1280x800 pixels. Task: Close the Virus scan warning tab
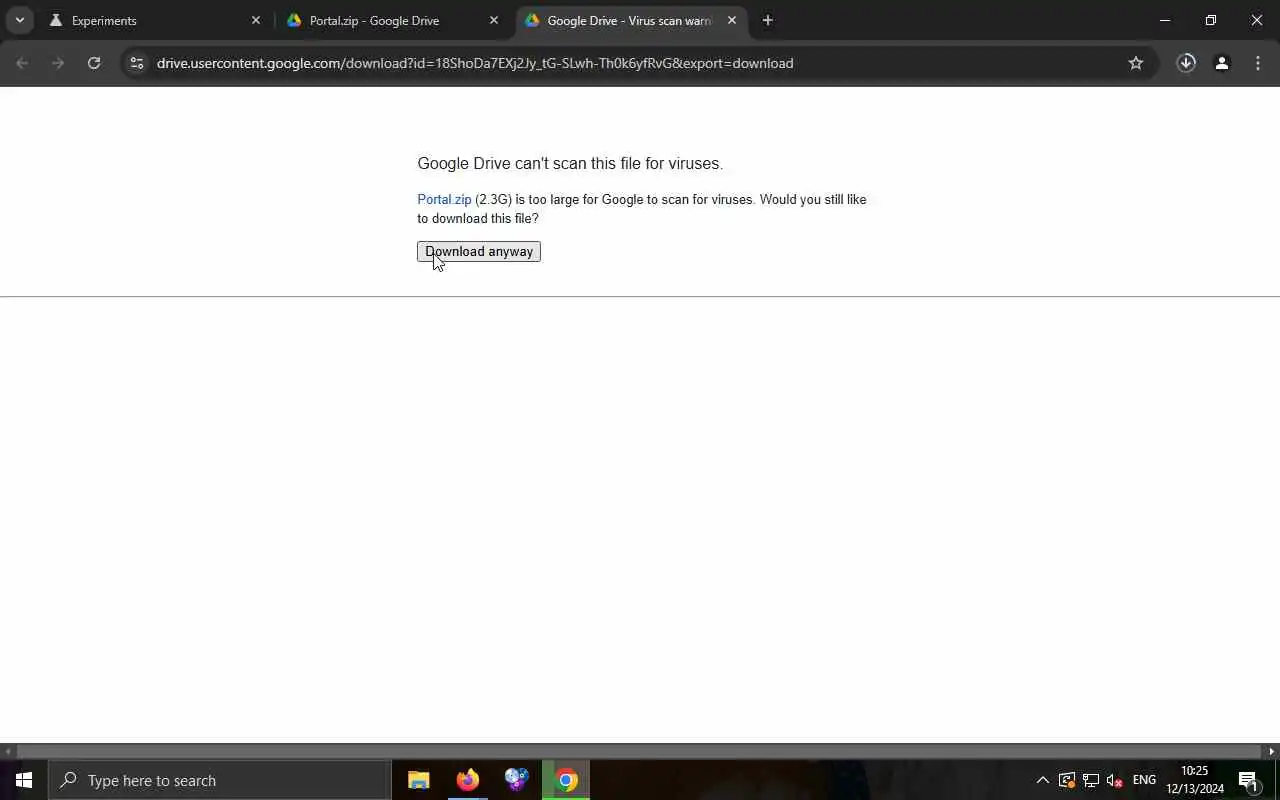(731, 20)
